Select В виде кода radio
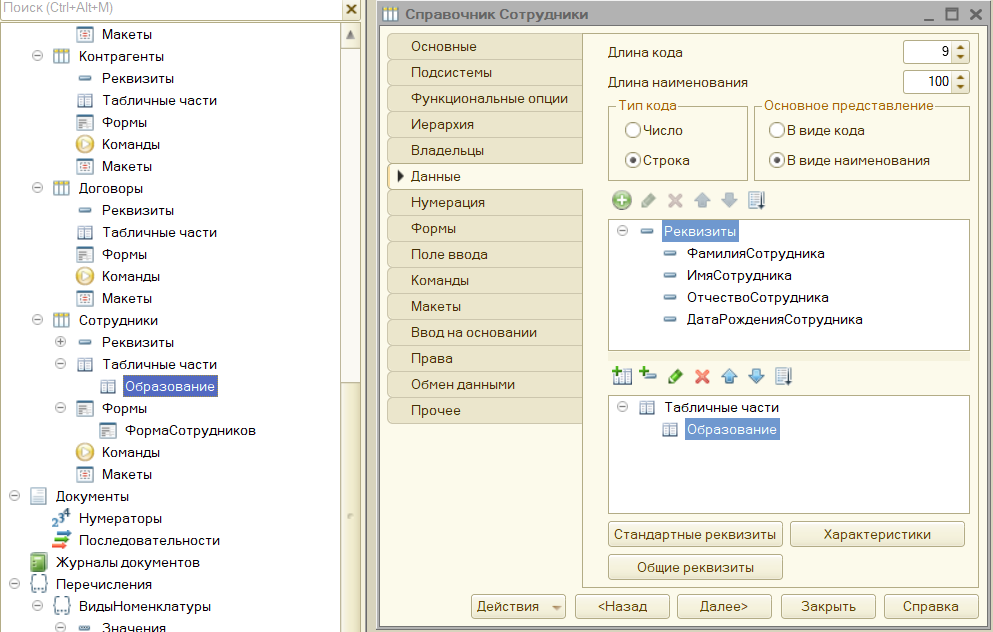 [x=776, y=130]
